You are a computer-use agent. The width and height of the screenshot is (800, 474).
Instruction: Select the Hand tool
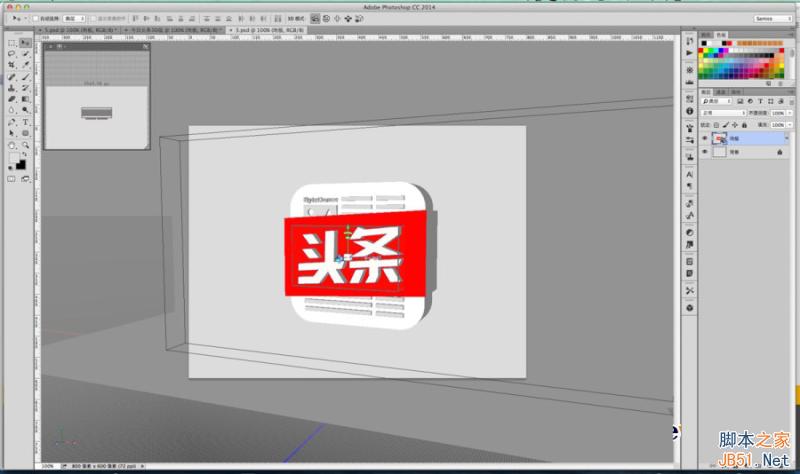[x=12, y=144]
